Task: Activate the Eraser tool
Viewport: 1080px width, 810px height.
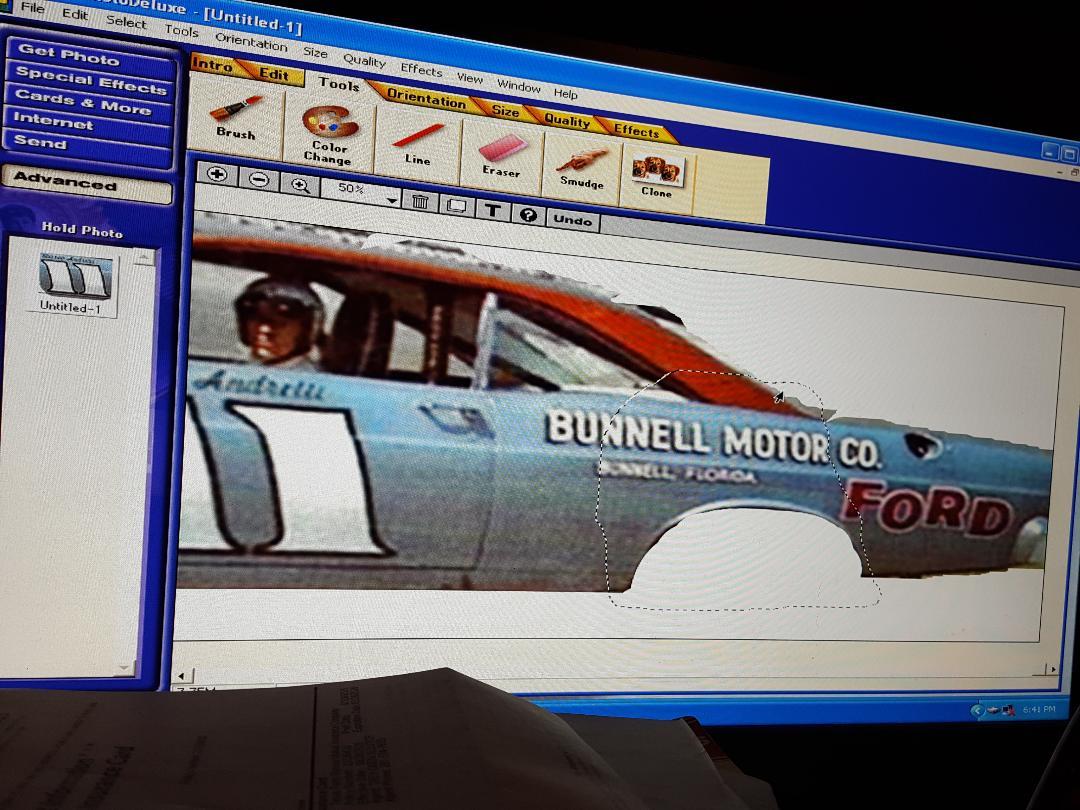Action: tap(501, 156)
